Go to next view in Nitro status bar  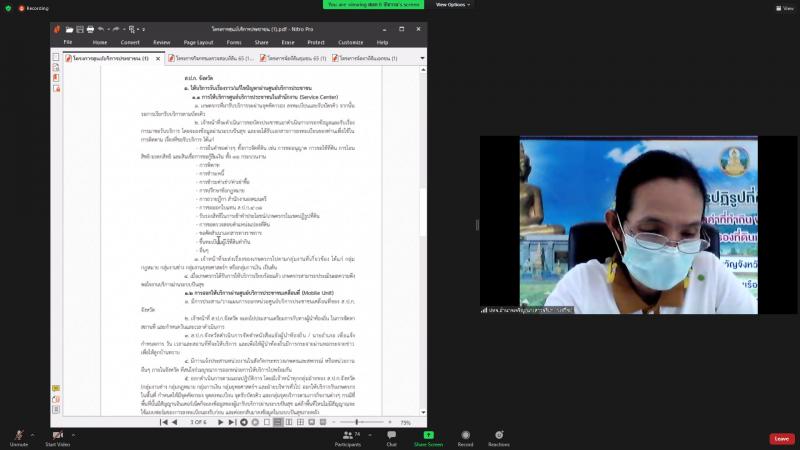(x=255, y=422)
